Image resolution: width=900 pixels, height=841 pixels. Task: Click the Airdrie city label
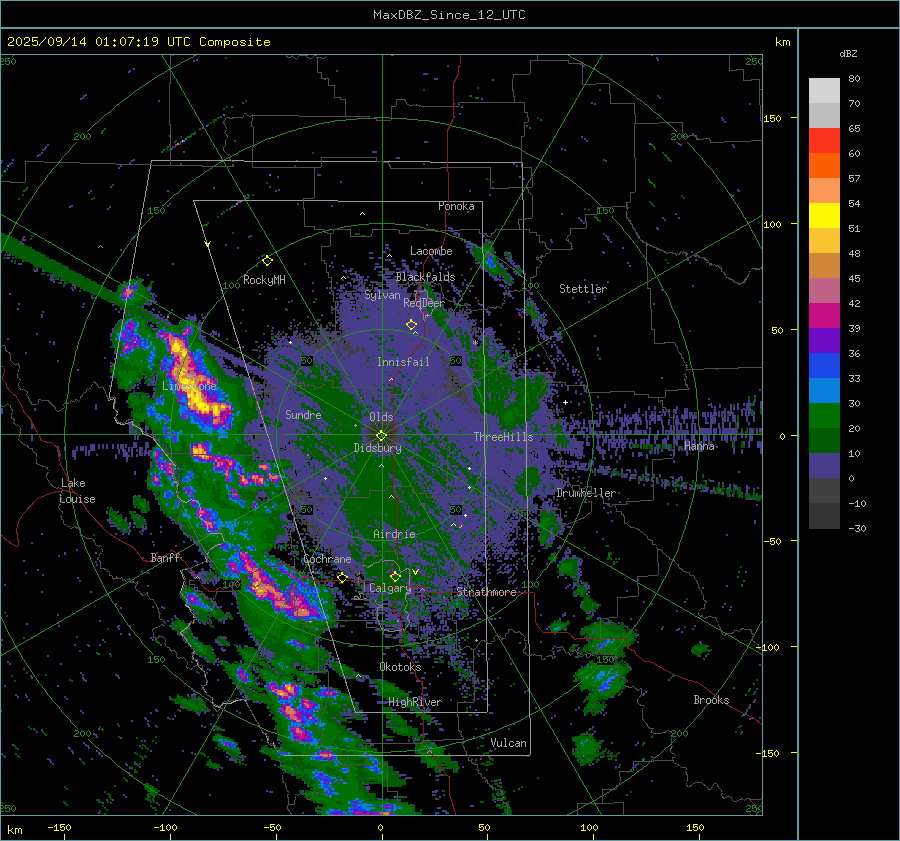[394, 534]
